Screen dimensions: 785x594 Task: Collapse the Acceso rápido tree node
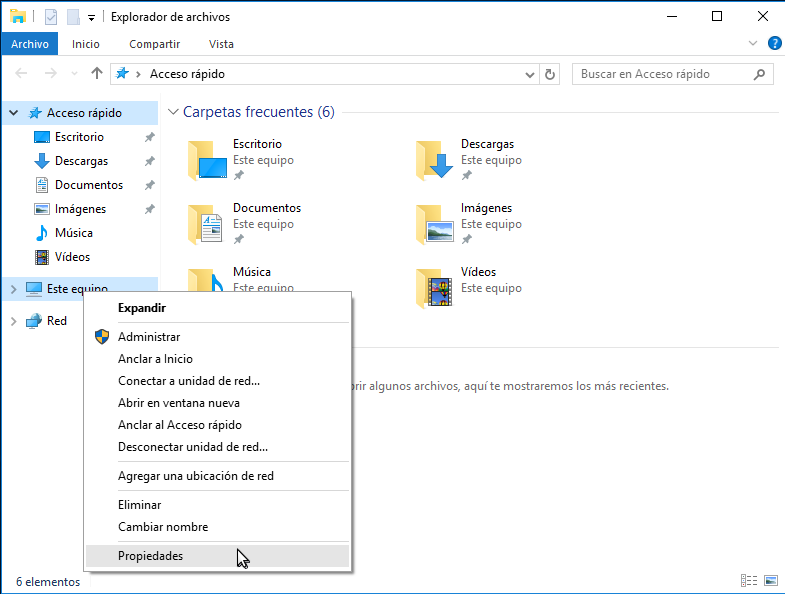(14, 113)
